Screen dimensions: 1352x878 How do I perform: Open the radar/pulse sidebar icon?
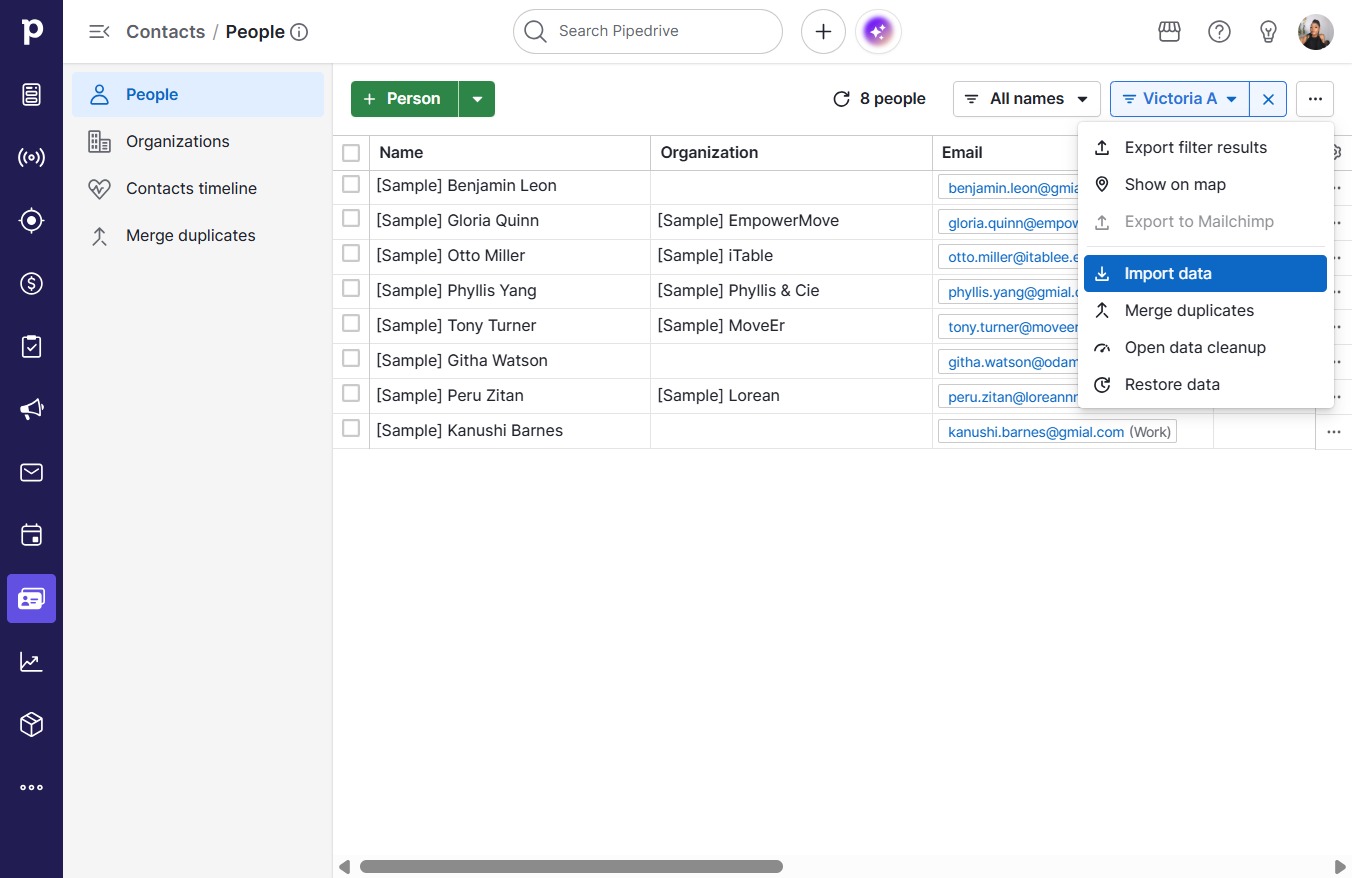point(31,157)
